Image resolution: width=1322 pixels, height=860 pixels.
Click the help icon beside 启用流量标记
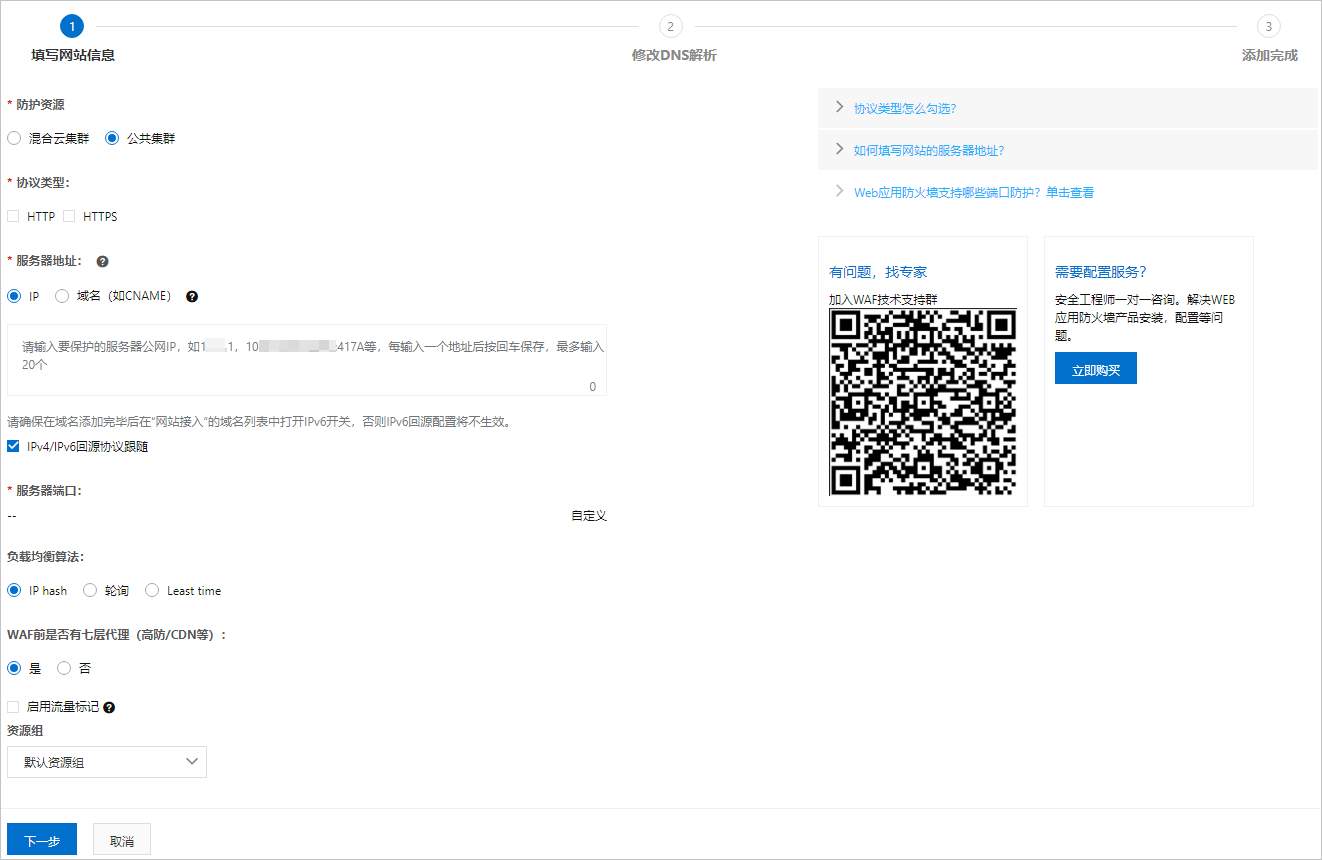coord(109,708)
